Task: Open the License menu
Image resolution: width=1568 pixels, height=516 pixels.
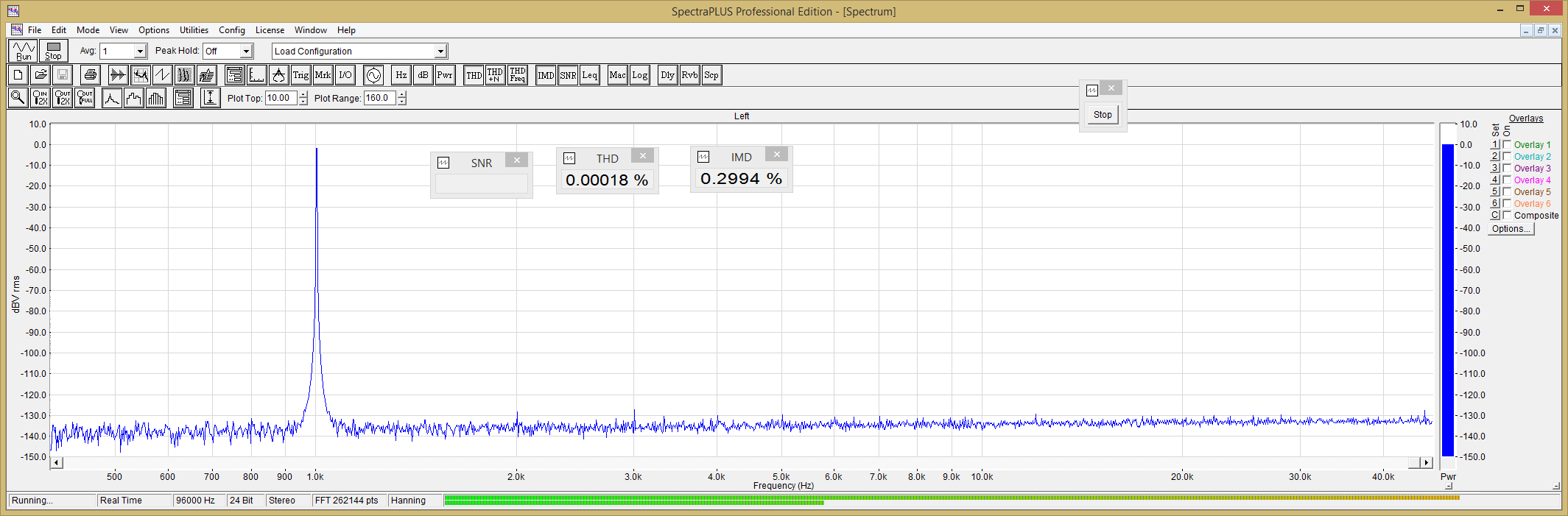Action: point(270,30)
